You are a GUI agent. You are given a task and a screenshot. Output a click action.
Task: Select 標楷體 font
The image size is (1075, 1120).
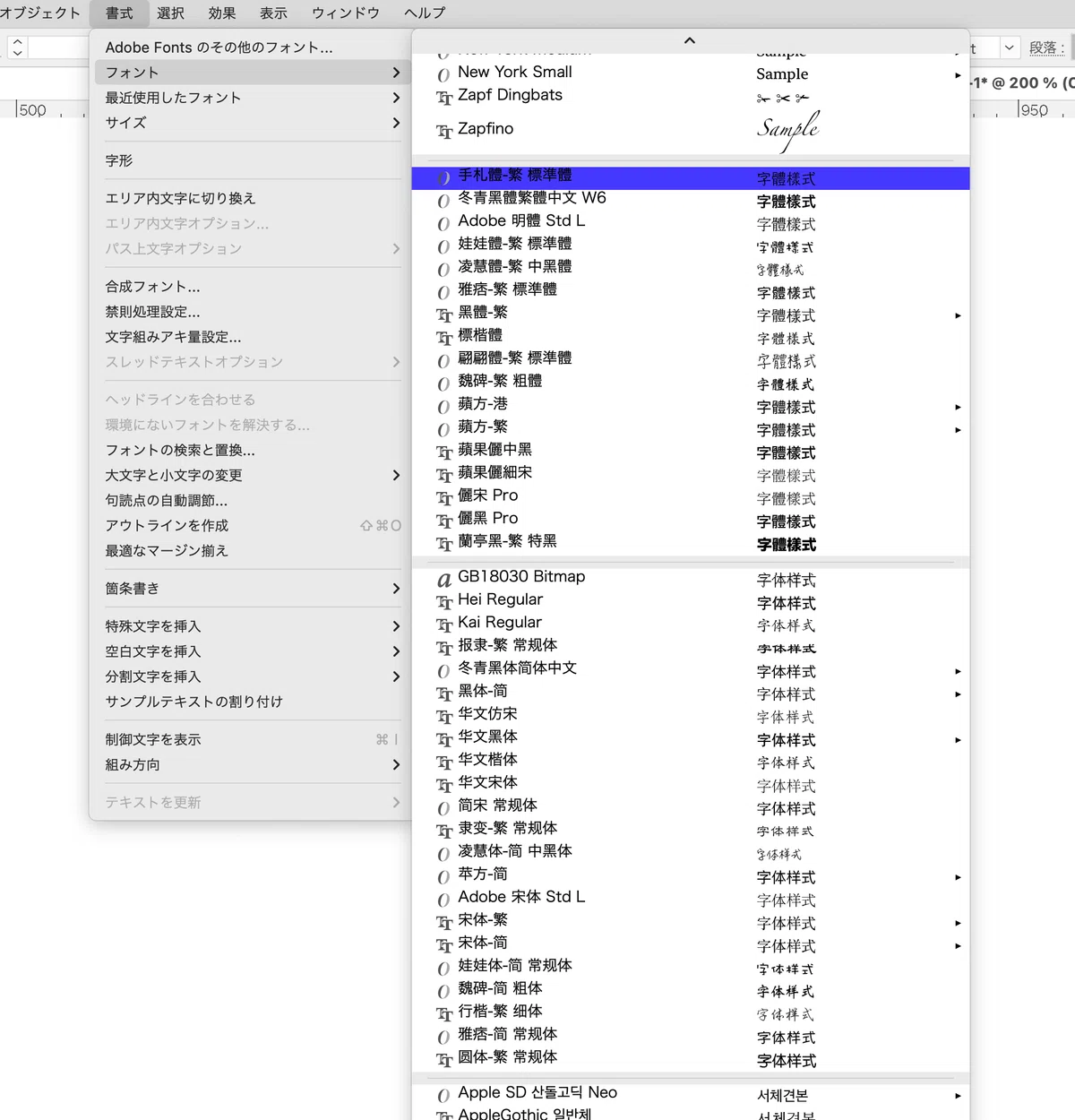click(690, 336)
